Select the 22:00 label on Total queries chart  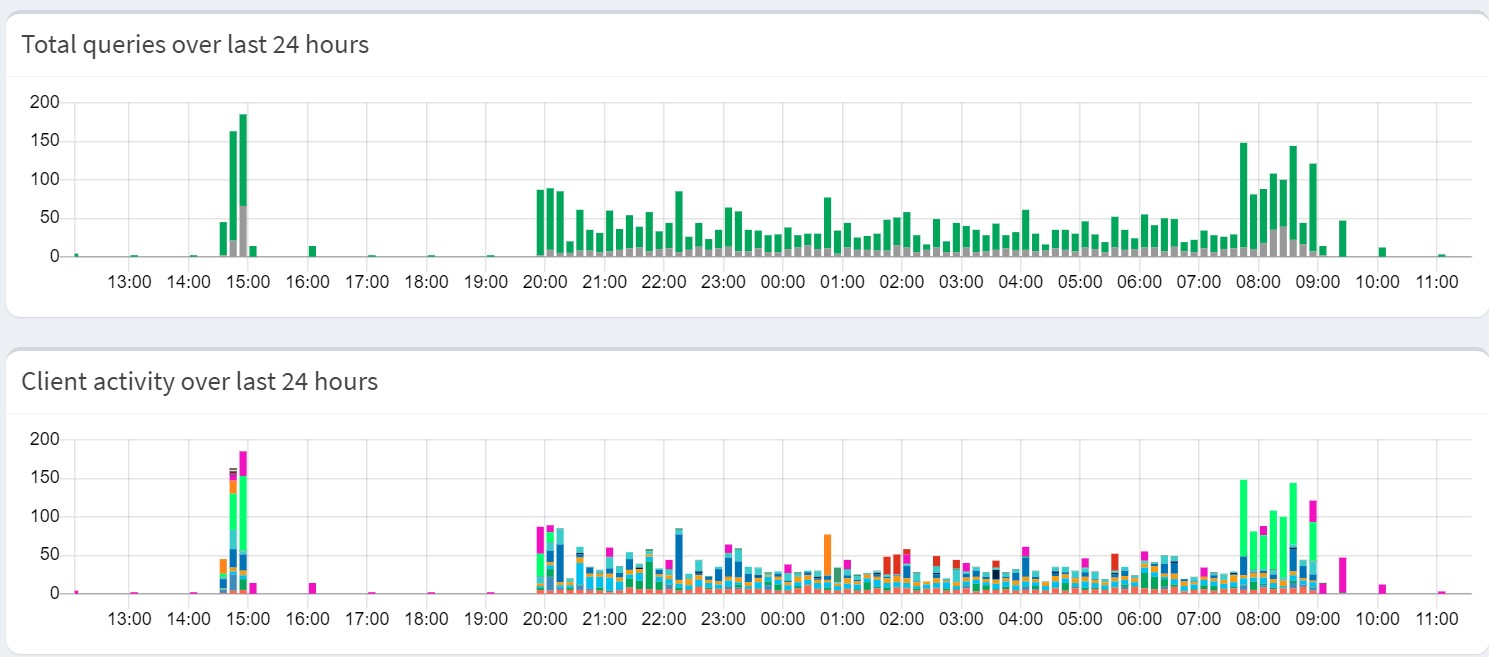[664, 282]
